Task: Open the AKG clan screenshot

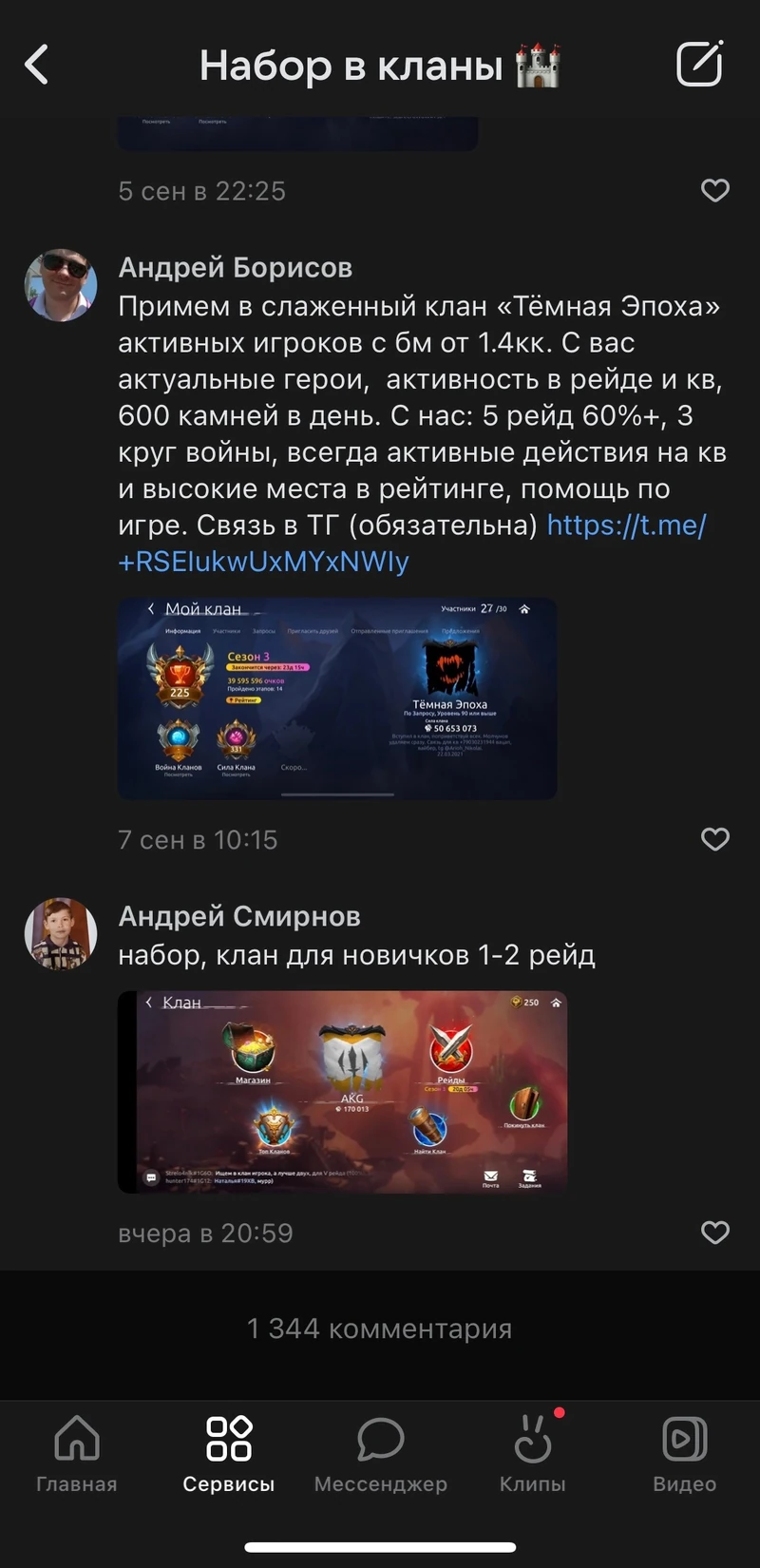Action: 342,1092
